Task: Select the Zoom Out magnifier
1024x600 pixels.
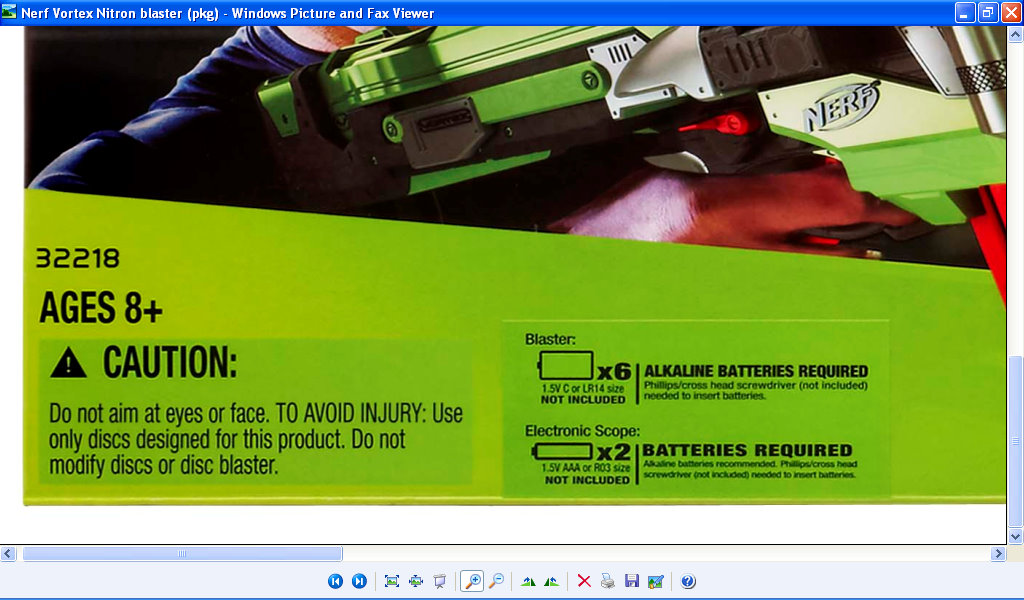Action: (496, 581)
